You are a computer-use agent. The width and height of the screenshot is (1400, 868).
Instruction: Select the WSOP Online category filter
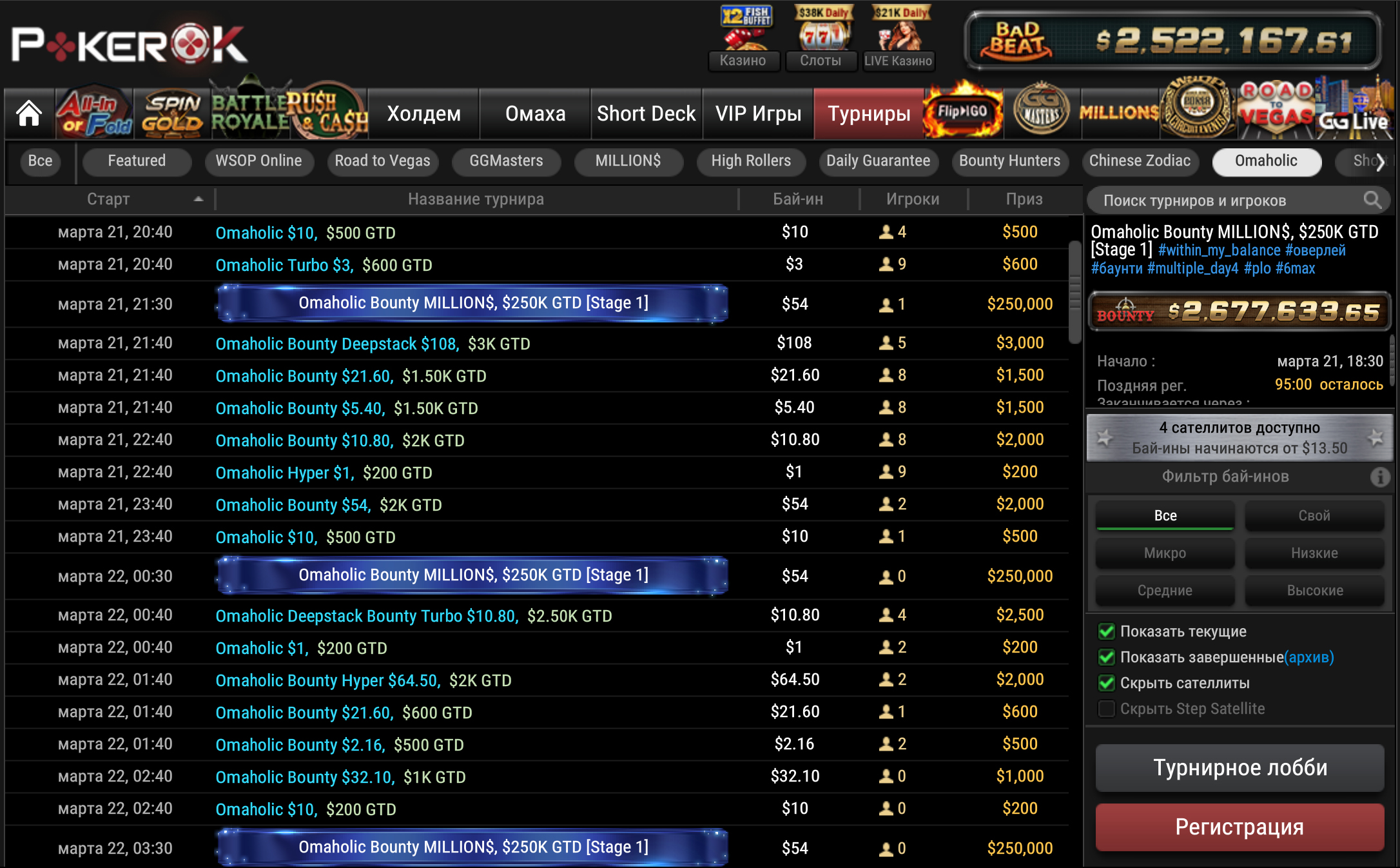(258, 161)
